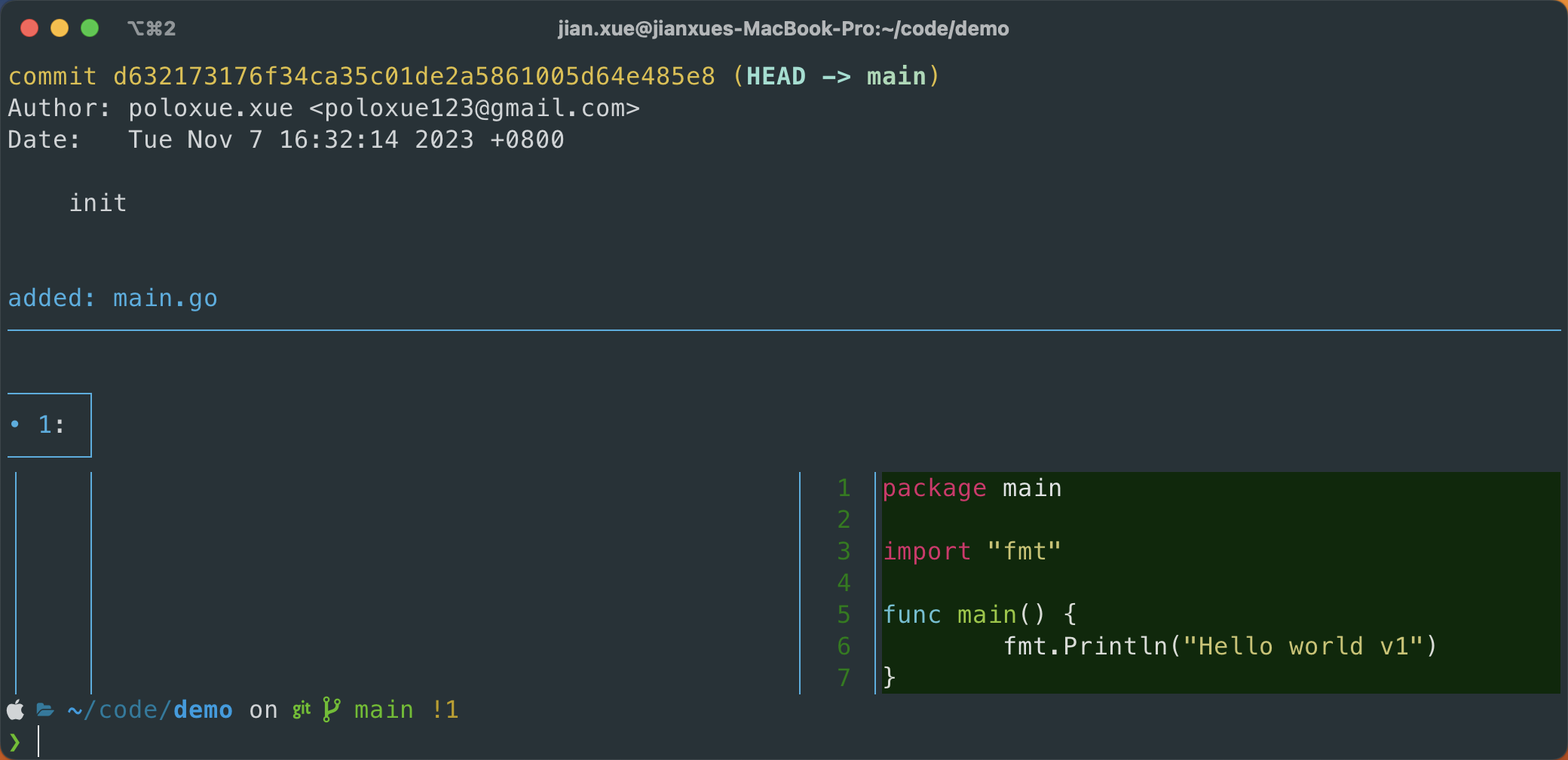Screen dimensions: 1568x760
Task: Click the ⌥⌘2 window shortcut label
Action: tap(152, 29)
